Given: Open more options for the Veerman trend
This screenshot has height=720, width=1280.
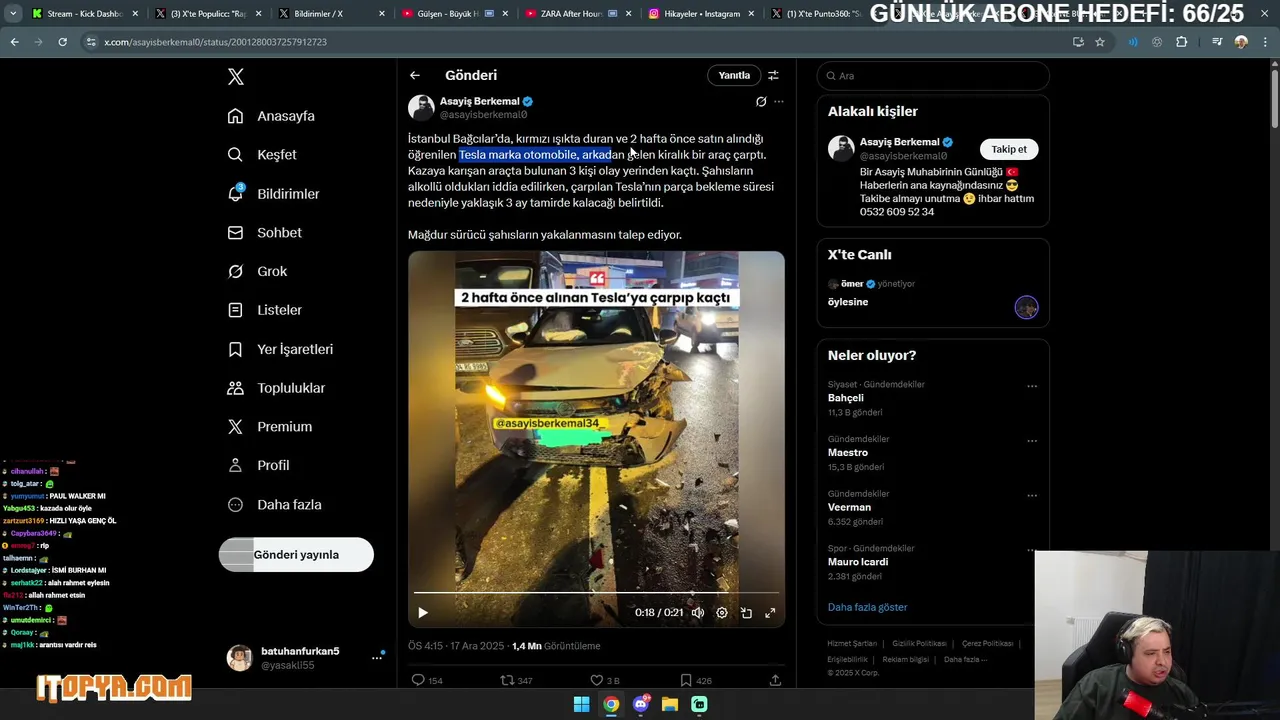Looking at the screenshot, I should pos(1032,495).
